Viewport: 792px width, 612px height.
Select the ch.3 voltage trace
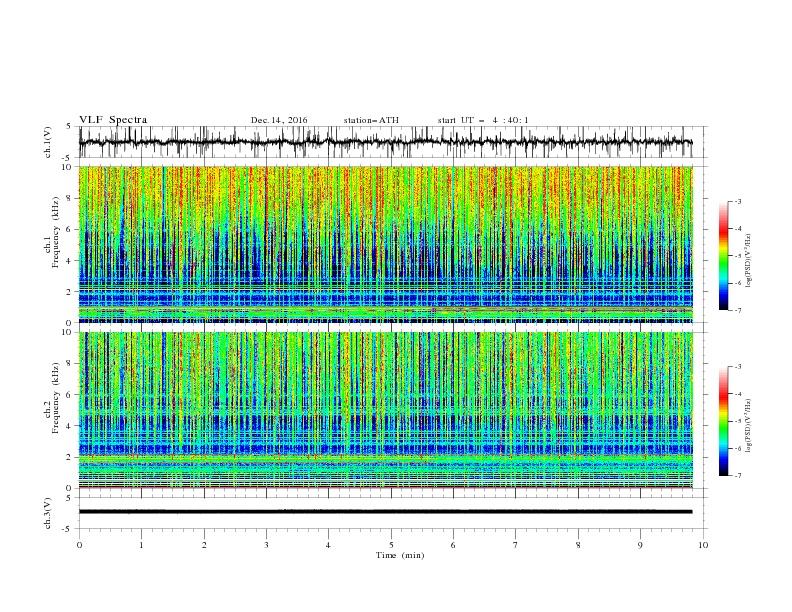(x=386, y=512)
